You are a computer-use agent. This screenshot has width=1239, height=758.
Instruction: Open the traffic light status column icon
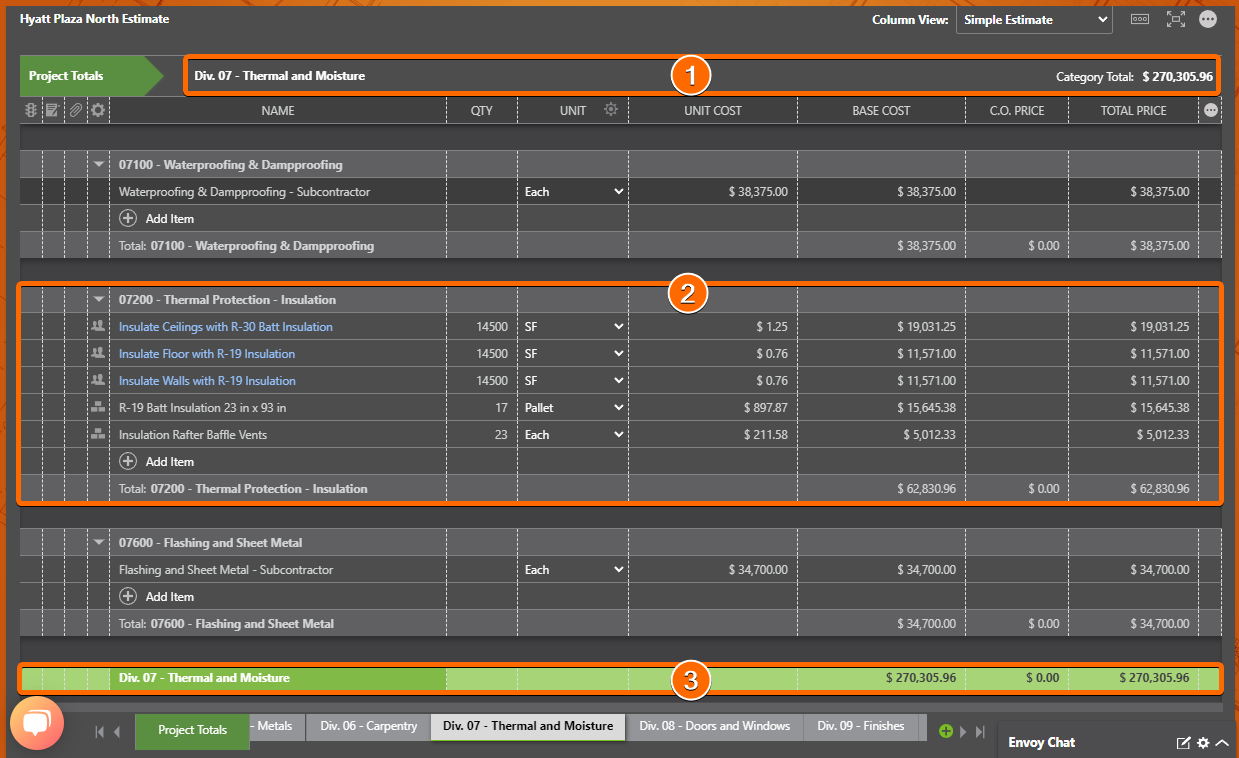point(30,110)
